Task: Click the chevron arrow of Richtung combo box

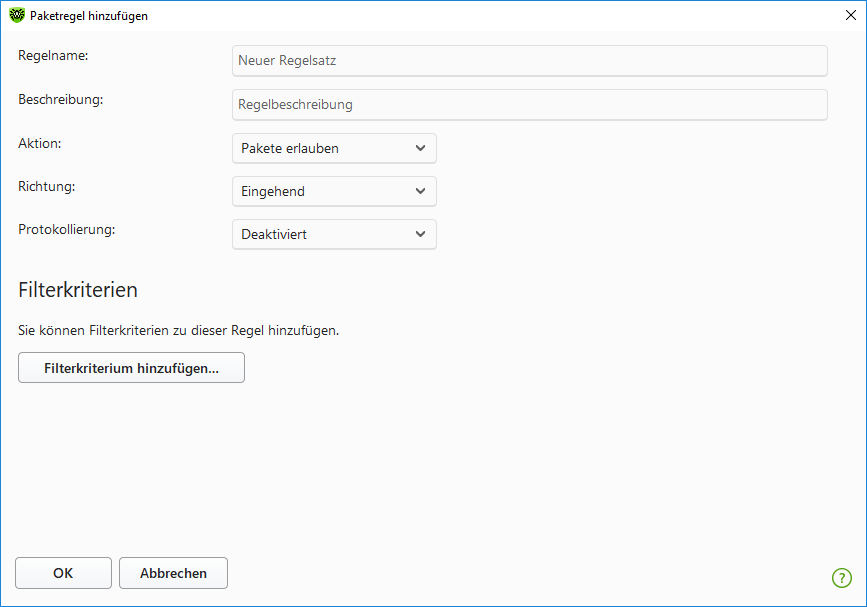Action: 420,191
